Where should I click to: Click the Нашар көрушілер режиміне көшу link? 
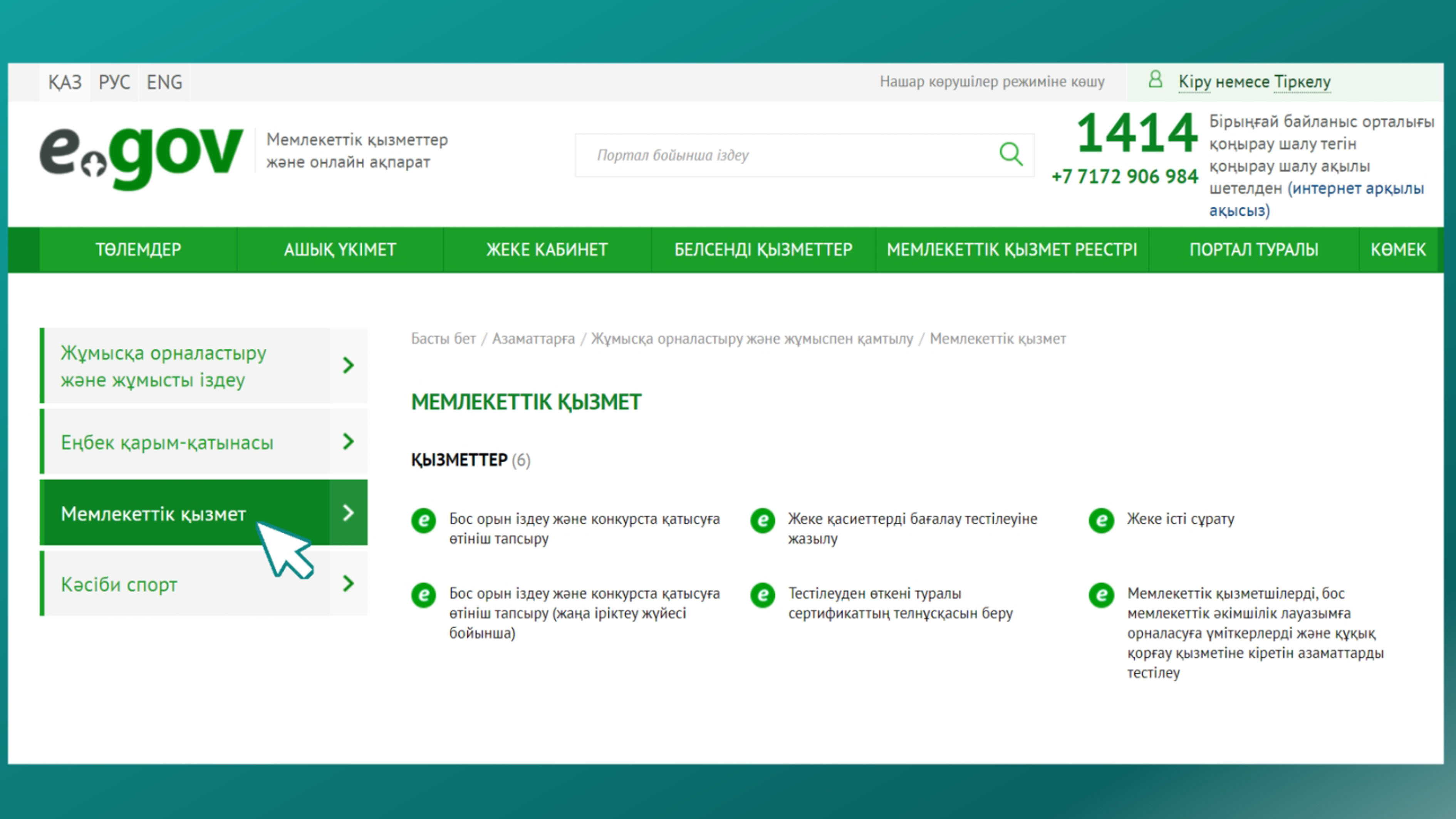point(991,82)
